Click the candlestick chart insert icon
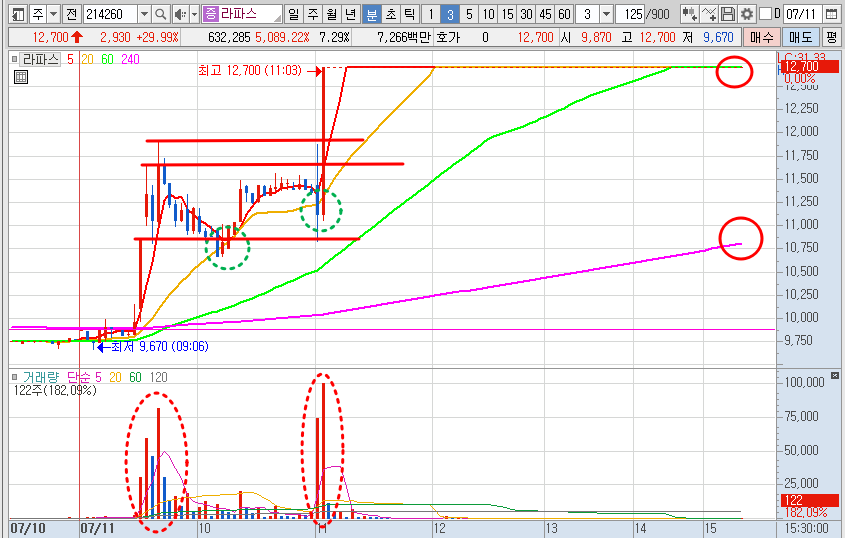Image resolution: width=845 pixels, height=538 pixels. (689, 14)
